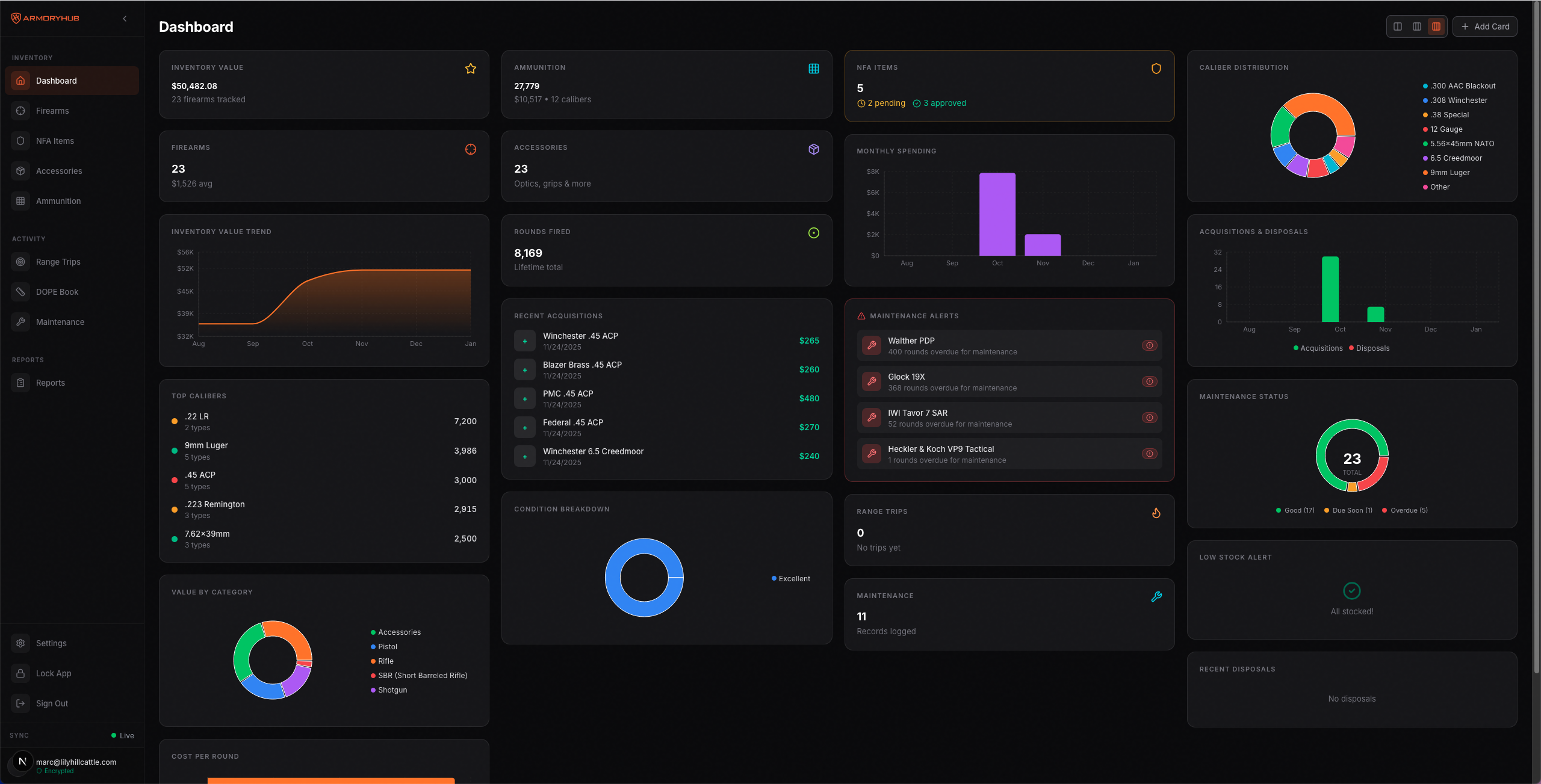Select Ammunition from the sidebar
Image resolution: width=1541 pixels, height=784 pixels.
[x=58, y=201]
